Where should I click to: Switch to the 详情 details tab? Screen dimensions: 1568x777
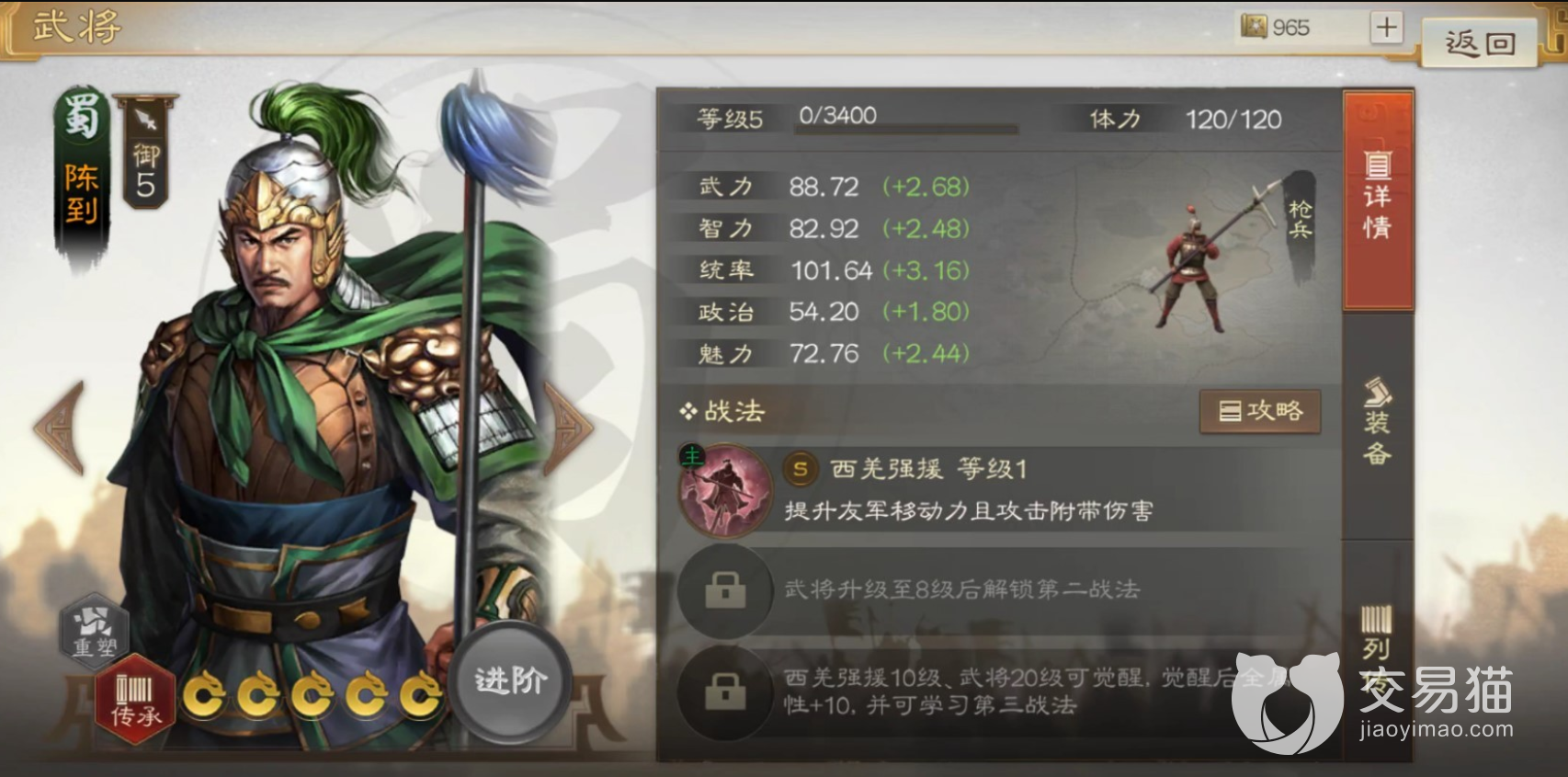(1377, 200)
